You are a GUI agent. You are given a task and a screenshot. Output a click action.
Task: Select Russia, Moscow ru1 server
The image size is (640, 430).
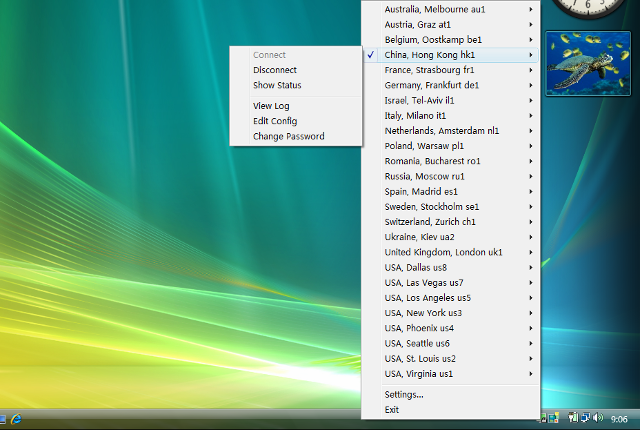coord(451,176)
